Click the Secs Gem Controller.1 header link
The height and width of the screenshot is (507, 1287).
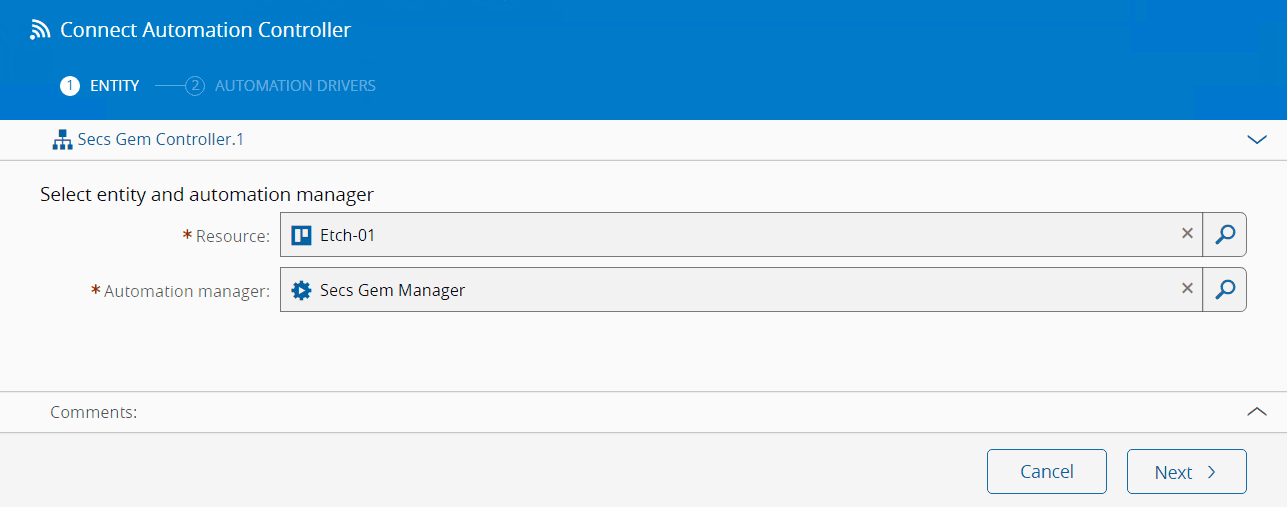(160, 140)
